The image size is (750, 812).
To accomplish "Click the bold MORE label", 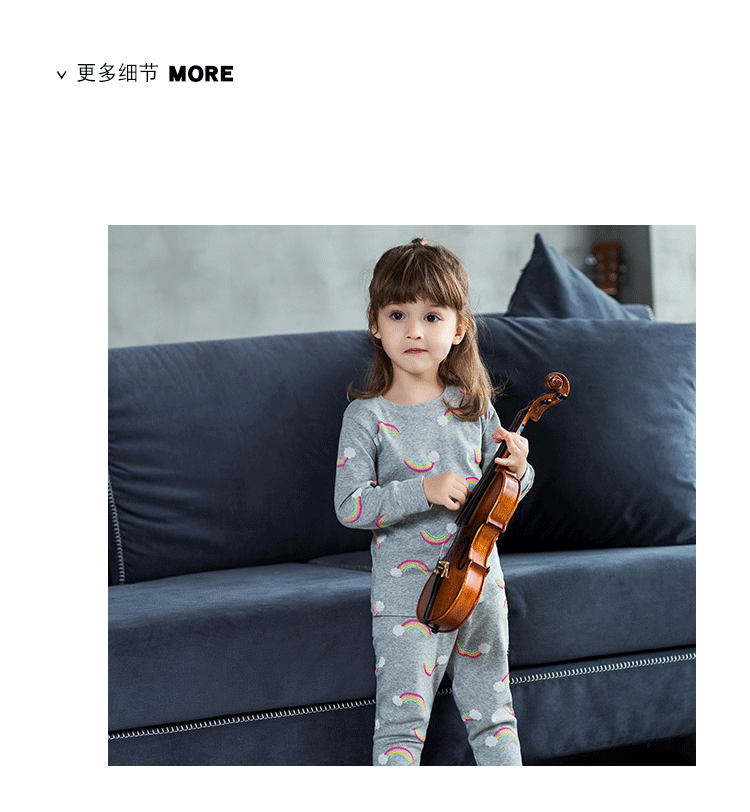I will pos(201,74).
